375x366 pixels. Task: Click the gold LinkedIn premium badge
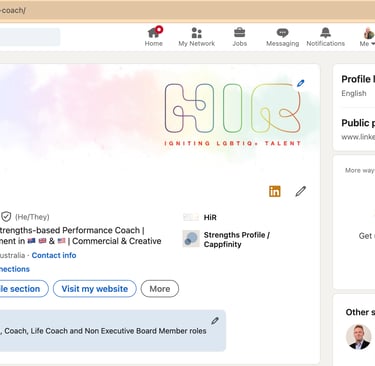coord(275,191)
